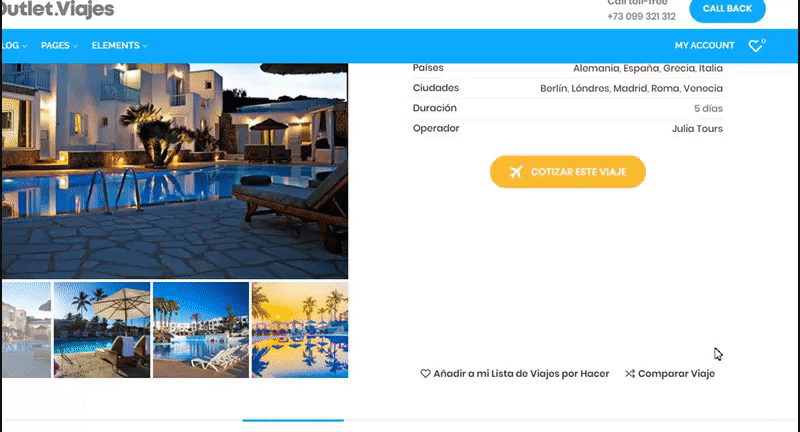
Task: Open the PAGES dropdown menu
Action: pos(59,45)
